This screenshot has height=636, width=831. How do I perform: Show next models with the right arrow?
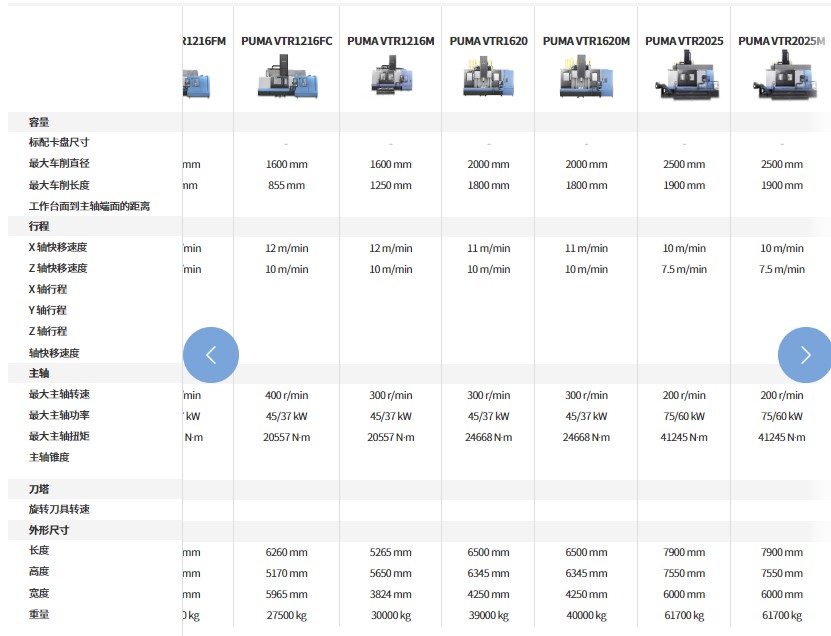(805, 355)
